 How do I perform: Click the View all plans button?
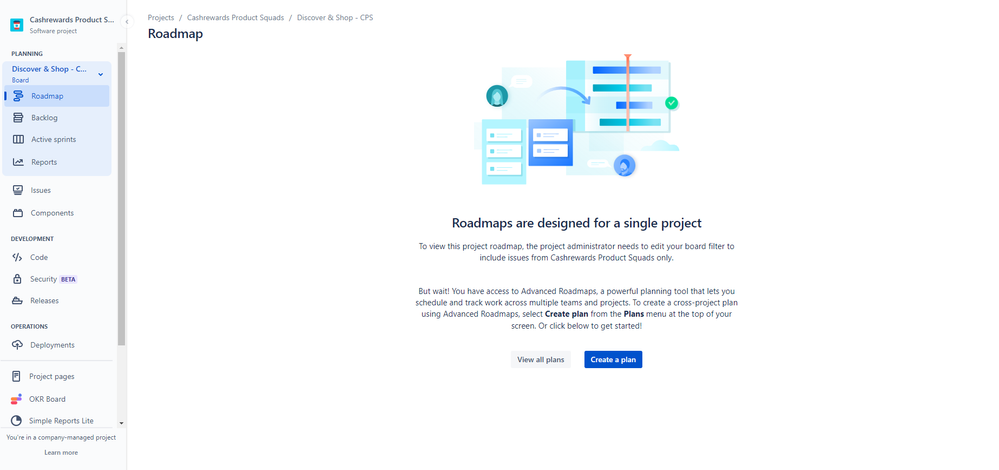coord(540,360)
